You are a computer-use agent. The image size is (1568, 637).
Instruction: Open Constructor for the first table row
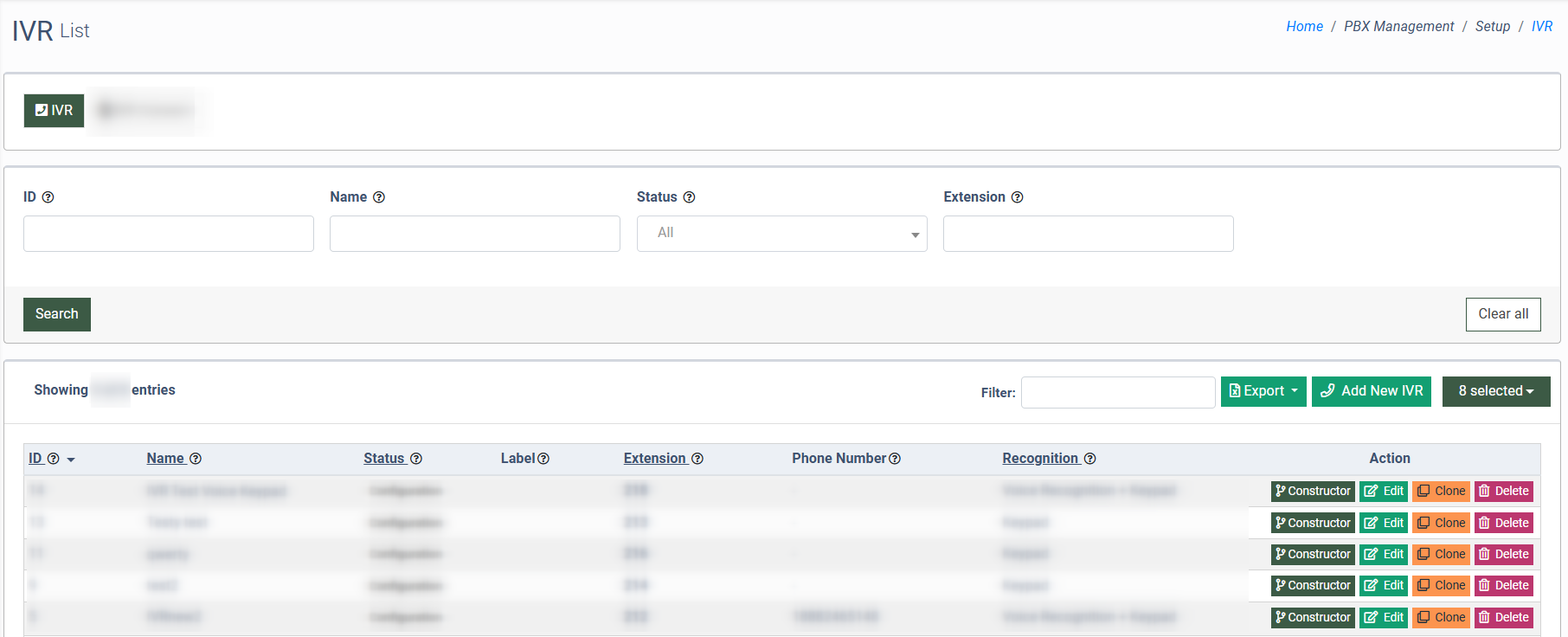click(x=1313, y=491)
